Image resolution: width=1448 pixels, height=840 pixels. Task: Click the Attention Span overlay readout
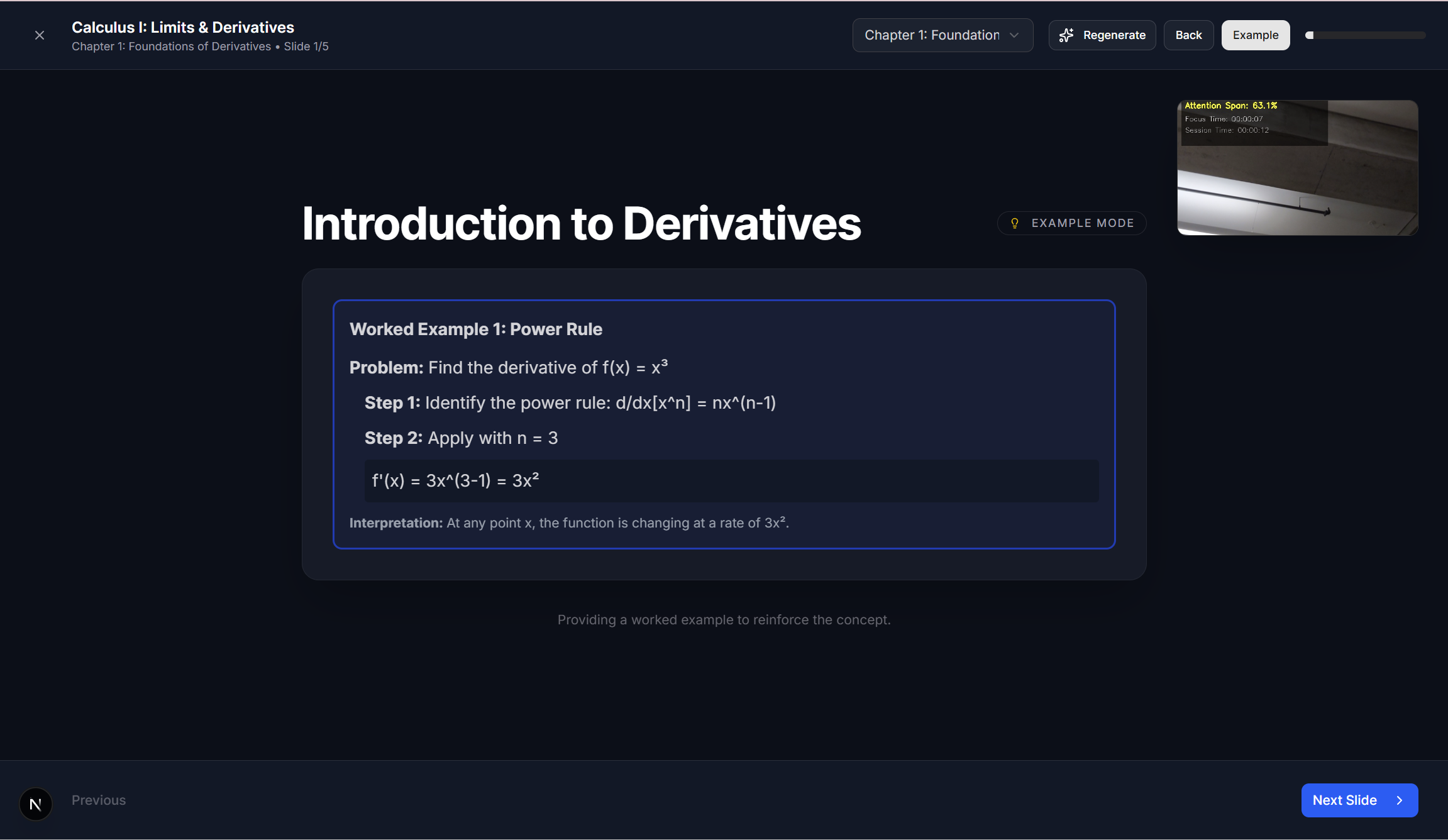(1230, 106)
